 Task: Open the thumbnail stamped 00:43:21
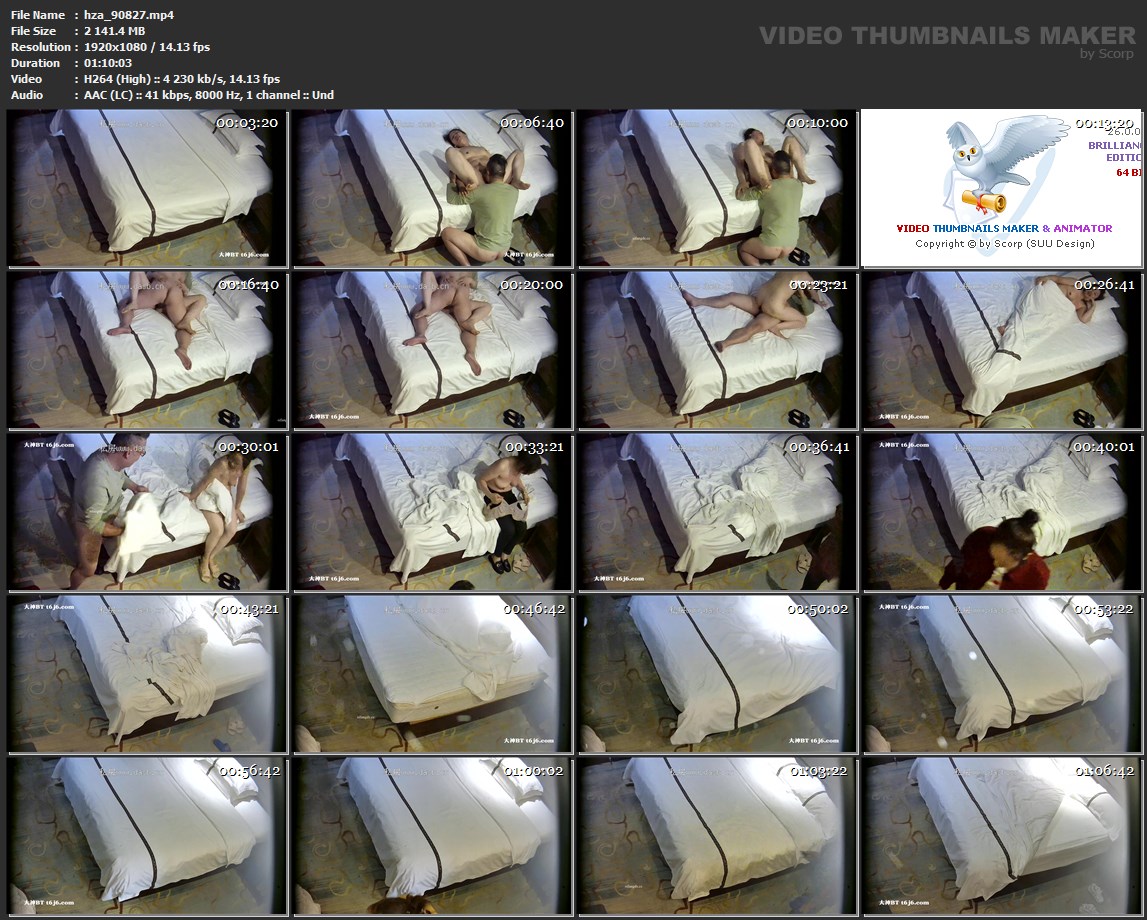tap(147, 674)
